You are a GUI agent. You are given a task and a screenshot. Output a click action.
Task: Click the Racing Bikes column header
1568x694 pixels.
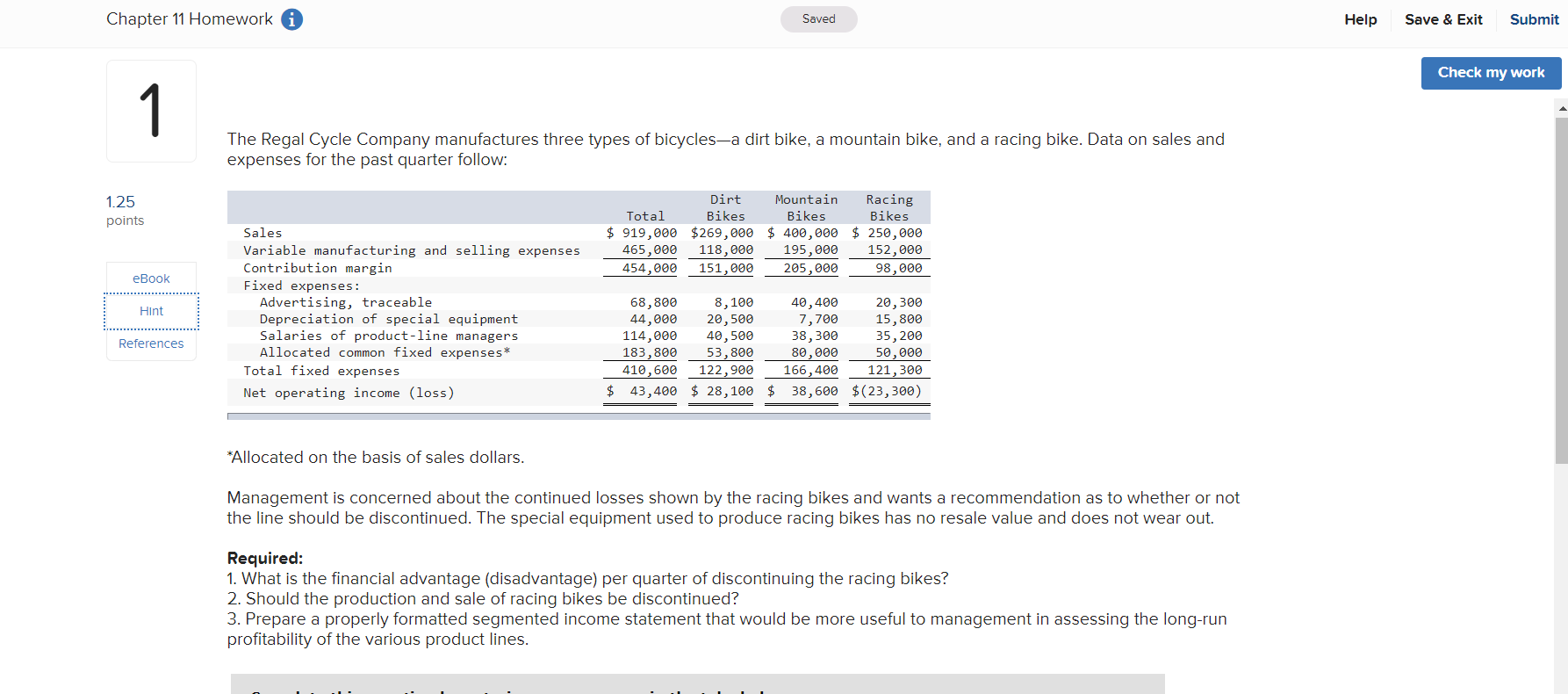click(x=889, y=208)
